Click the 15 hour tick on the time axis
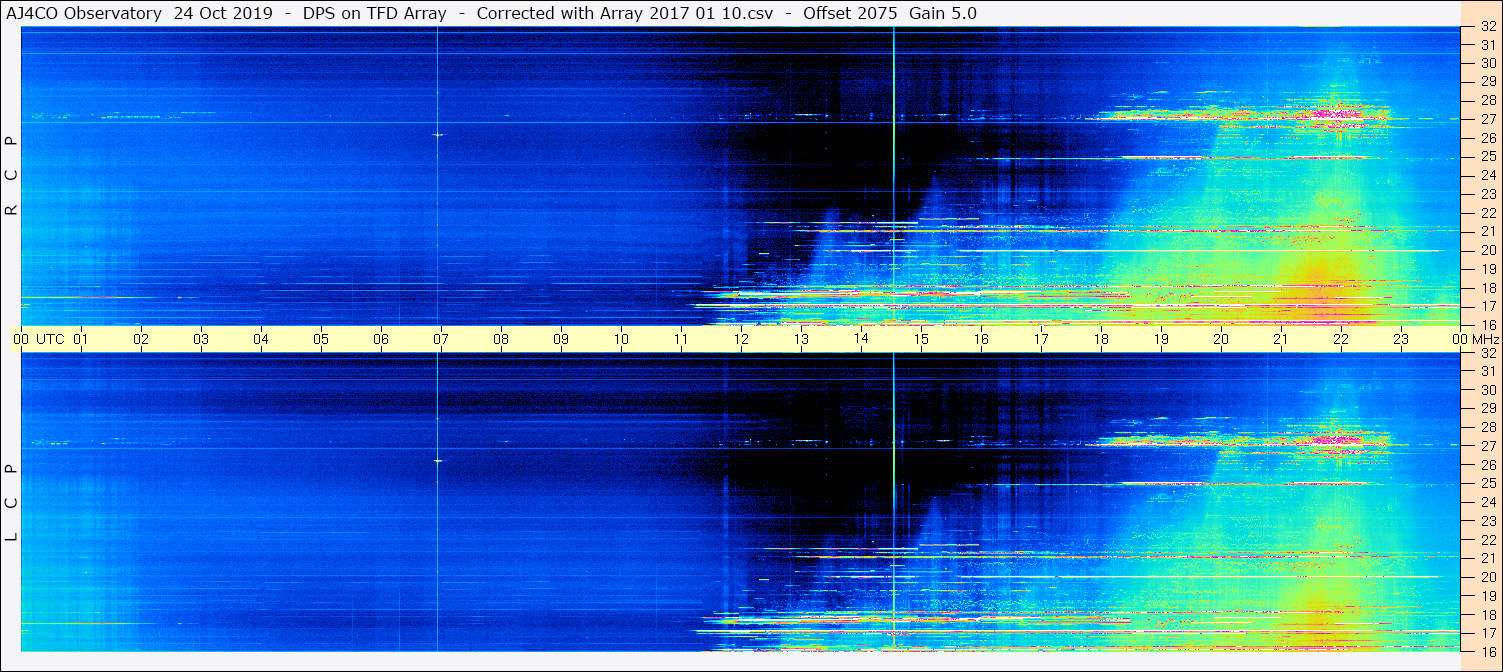Screen dimensions: 1503x672 coord(921,339)
